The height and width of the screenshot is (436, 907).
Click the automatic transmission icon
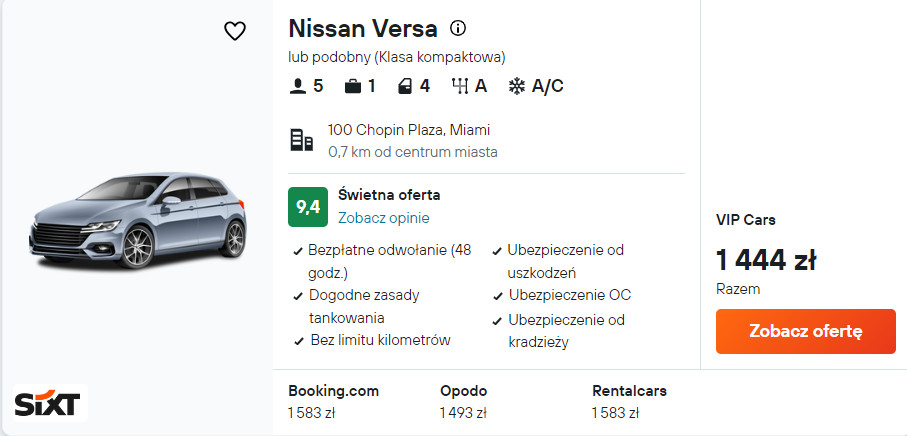pyautogui.click(x=460, y=86)
